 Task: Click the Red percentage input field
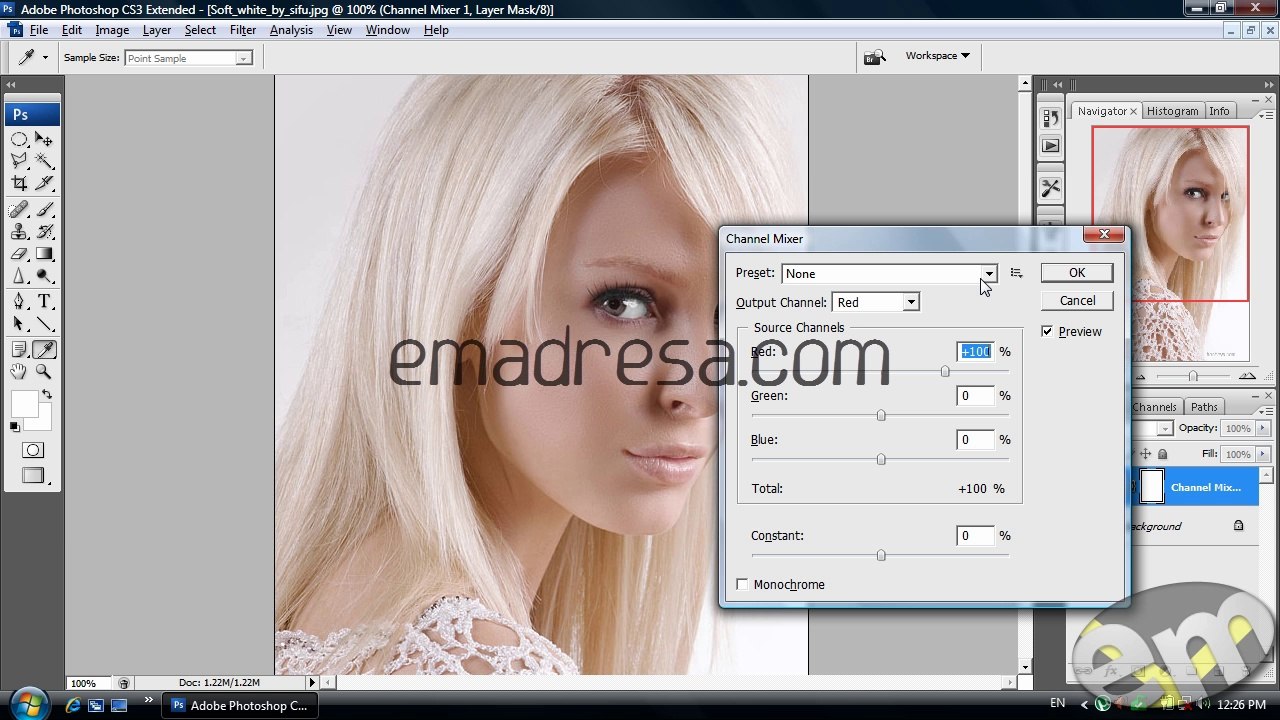pos(975,351)
